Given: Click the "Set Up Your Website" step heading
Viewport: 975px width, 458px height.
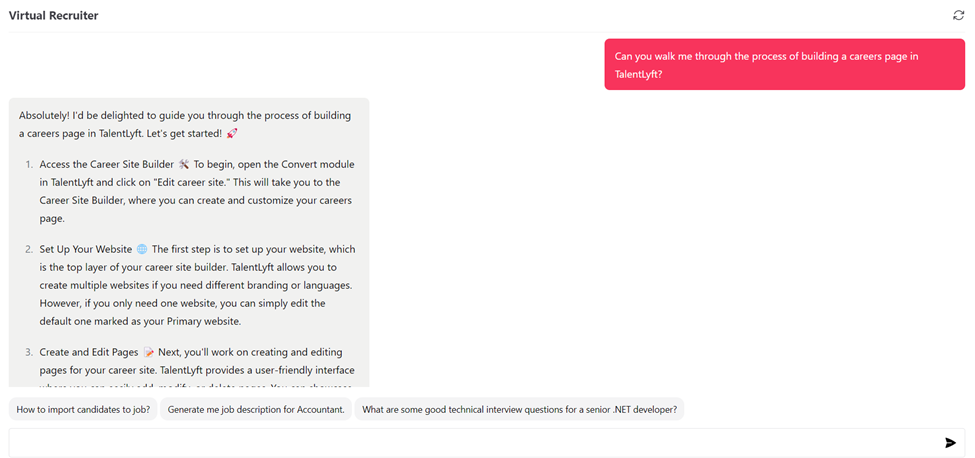Looking at the screenshot, I should pyautogui.click(x=86, y=249).
